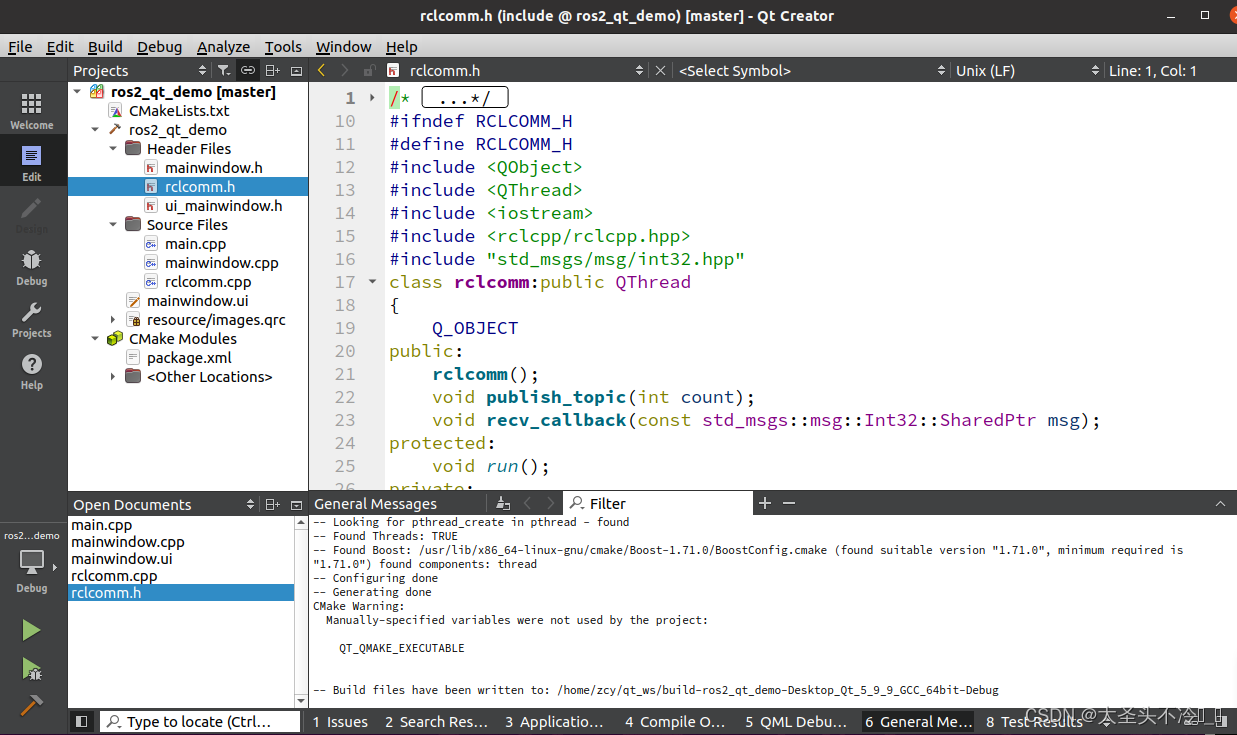
Task: Collapse the ros2_qt_demo [master] project node
Action: [x=77, y=92]
